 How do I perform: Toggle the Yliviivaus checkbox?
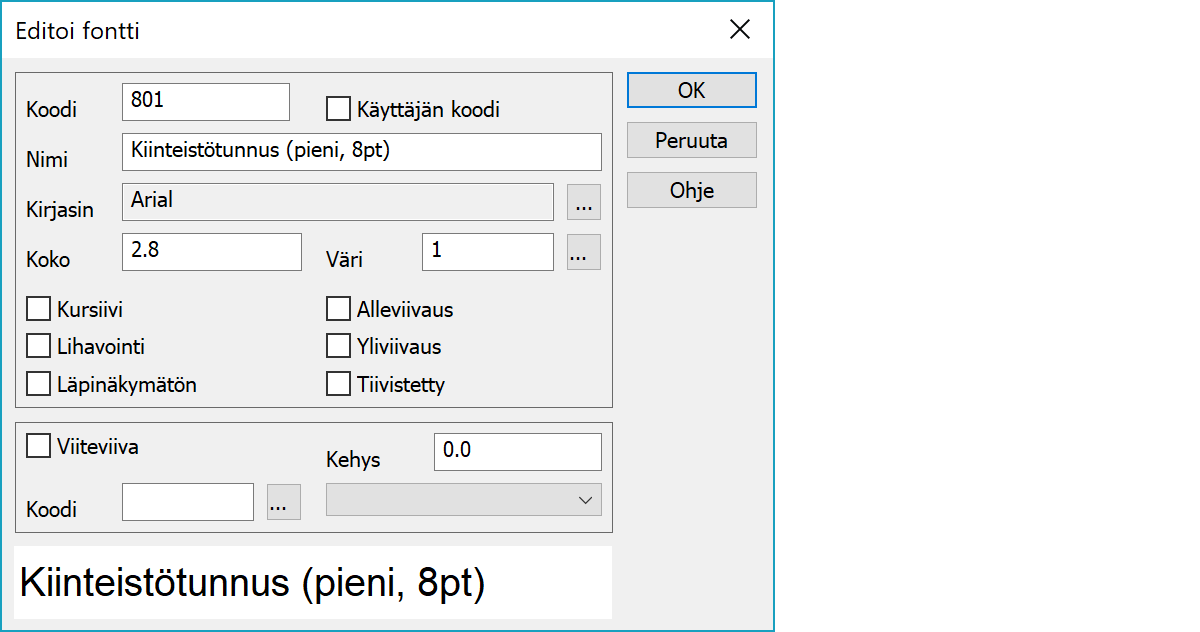[339, 346]
